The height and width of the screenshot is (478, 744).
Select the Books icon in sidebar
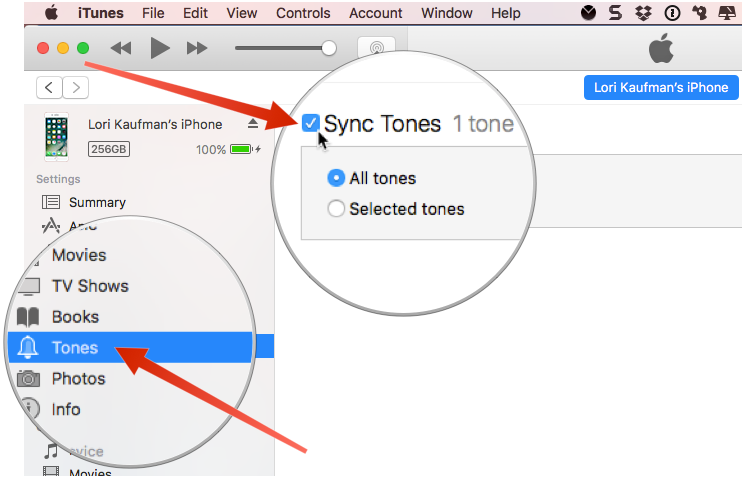click(x=28, y=317)
